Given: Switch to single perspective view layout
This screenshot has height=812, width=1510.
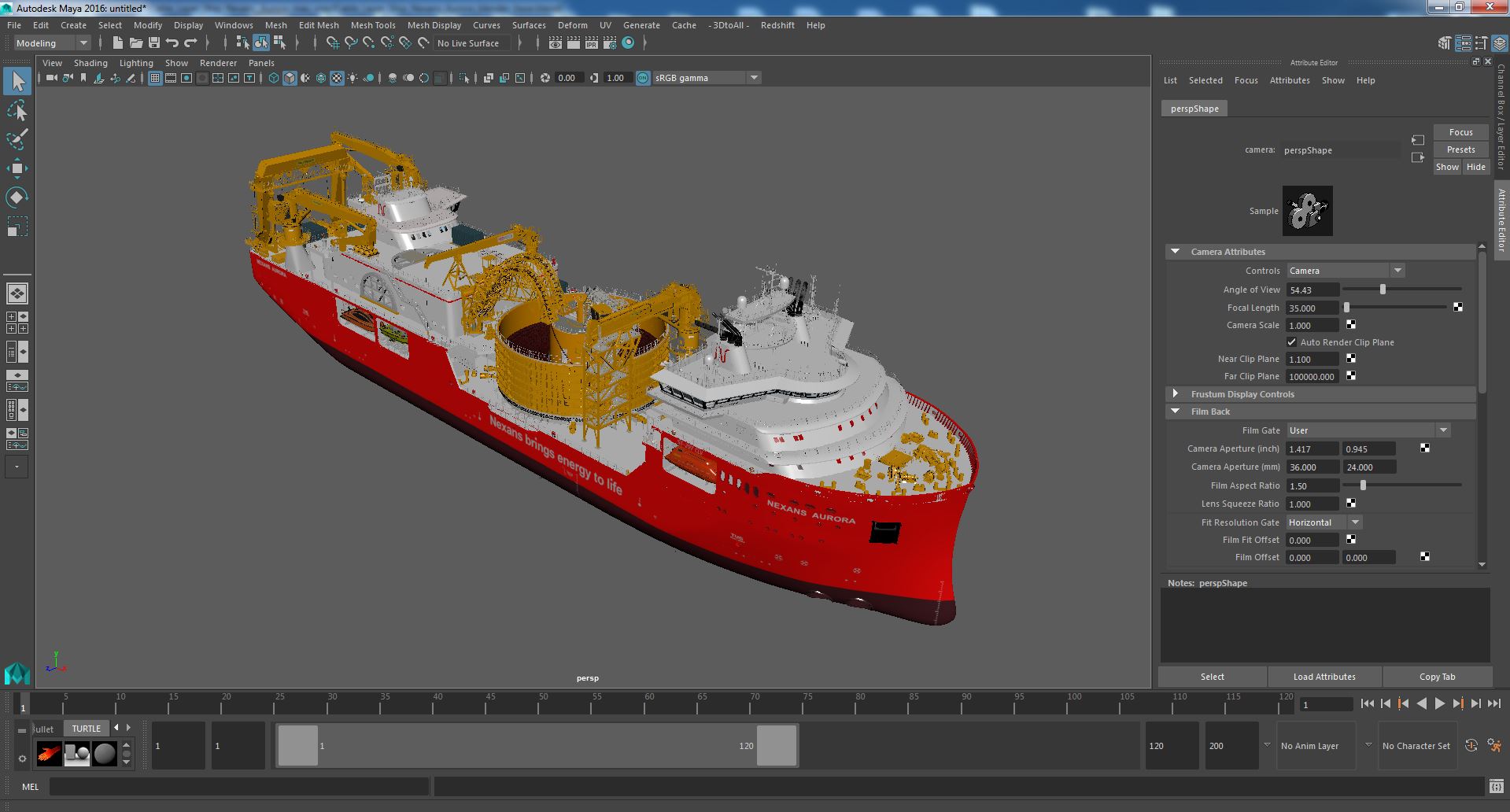Looking at the screenshot, I should tap(17, 293).
